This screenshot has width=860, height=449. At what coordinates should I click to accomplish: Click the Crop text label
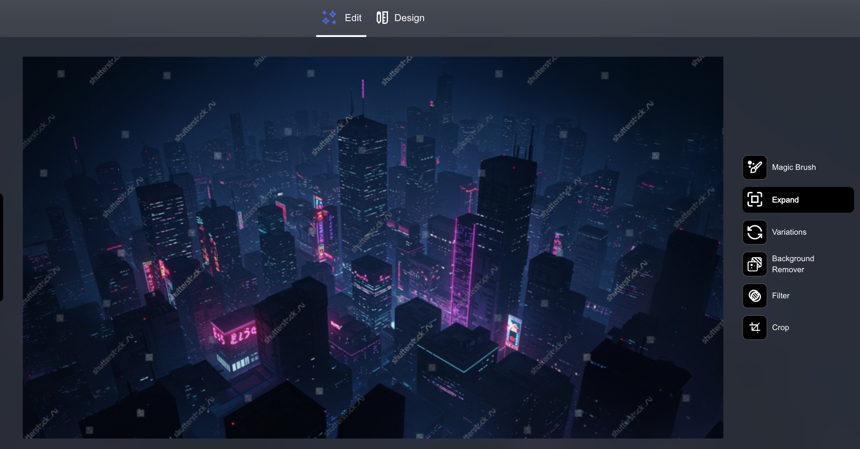tap(780, 327)
